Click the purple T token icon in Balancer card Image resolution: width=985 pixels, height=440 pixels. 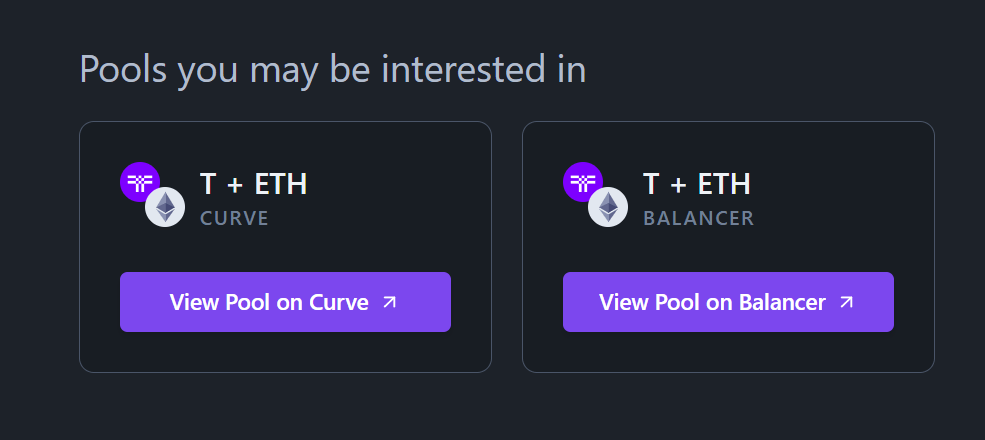582,182
